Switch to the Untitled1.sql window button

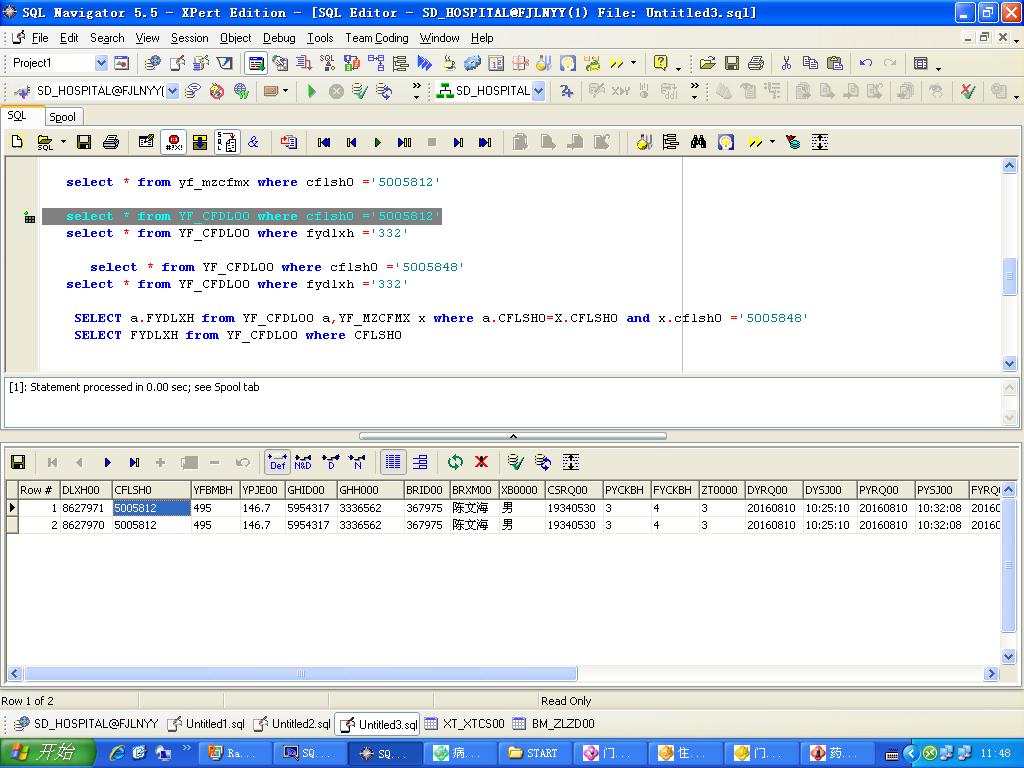click(206, 724)
